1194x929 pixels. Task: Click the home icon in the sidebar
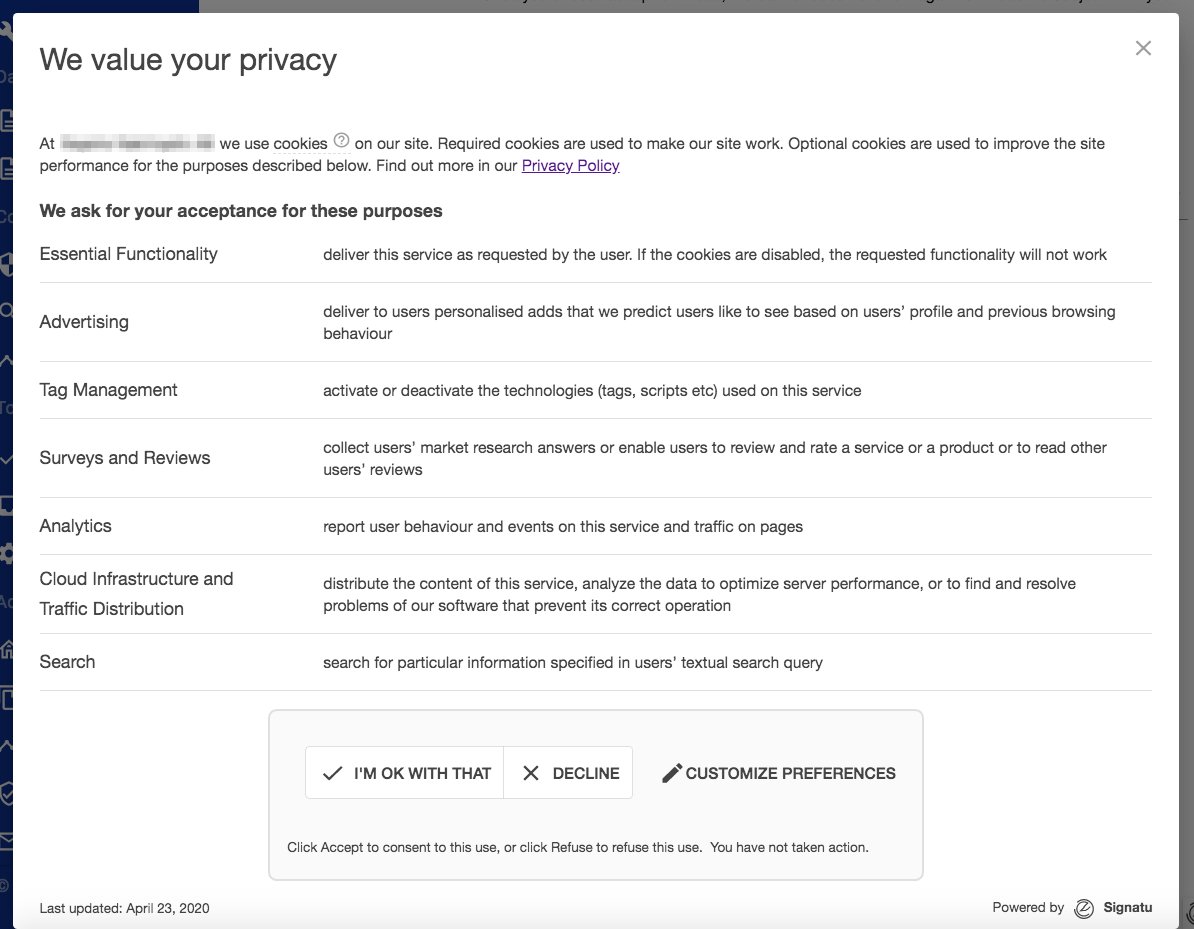tap(6, 650)
